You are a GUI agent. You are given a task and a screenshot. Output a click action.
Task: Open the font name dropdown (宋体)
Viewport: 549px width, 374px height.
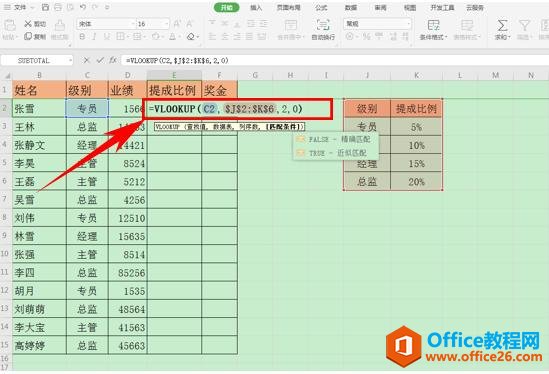133,24
